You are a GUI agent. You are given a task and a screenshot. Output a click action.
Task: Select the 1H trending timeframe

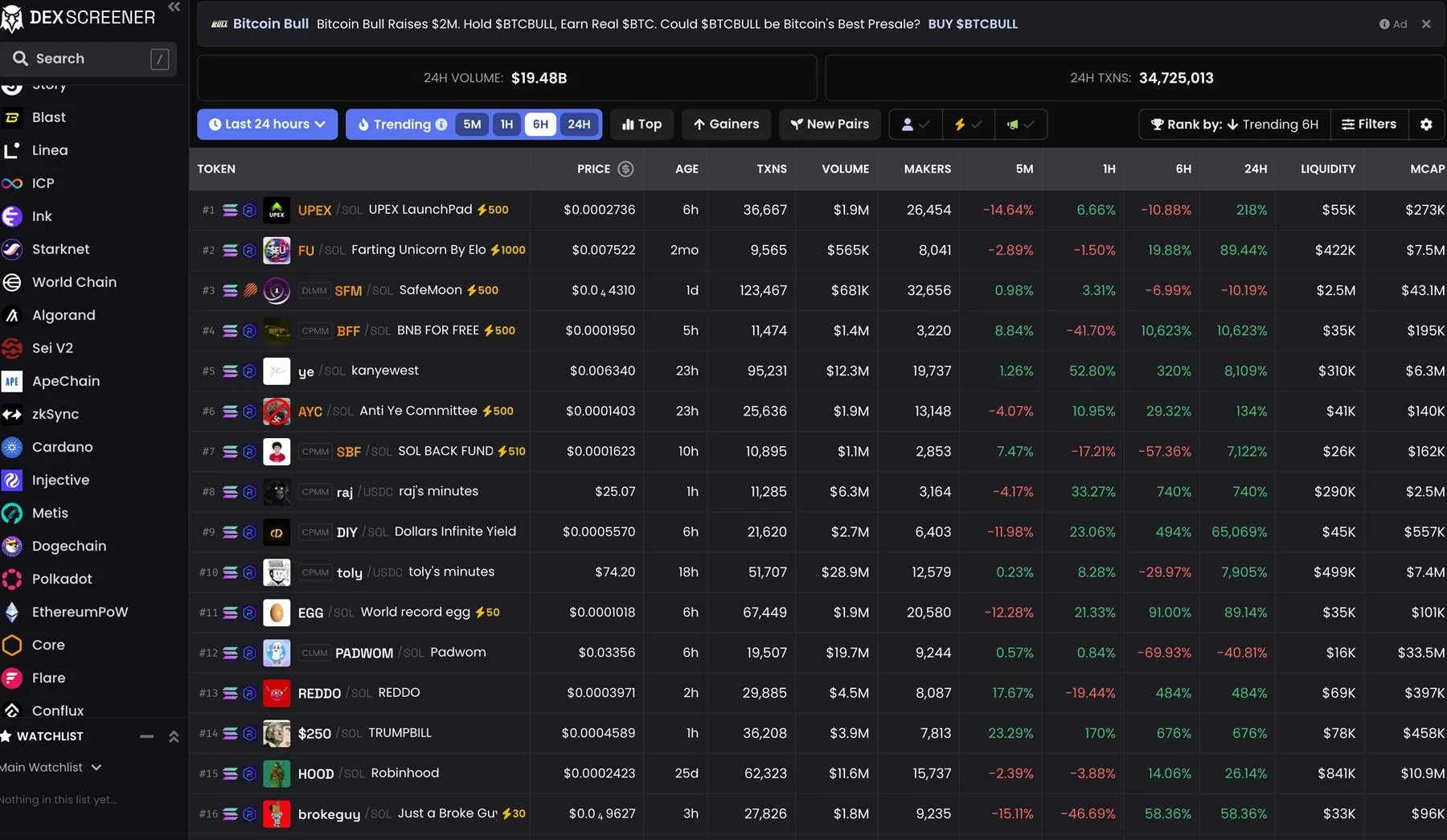pyautogui.click(x=506, y=125)
